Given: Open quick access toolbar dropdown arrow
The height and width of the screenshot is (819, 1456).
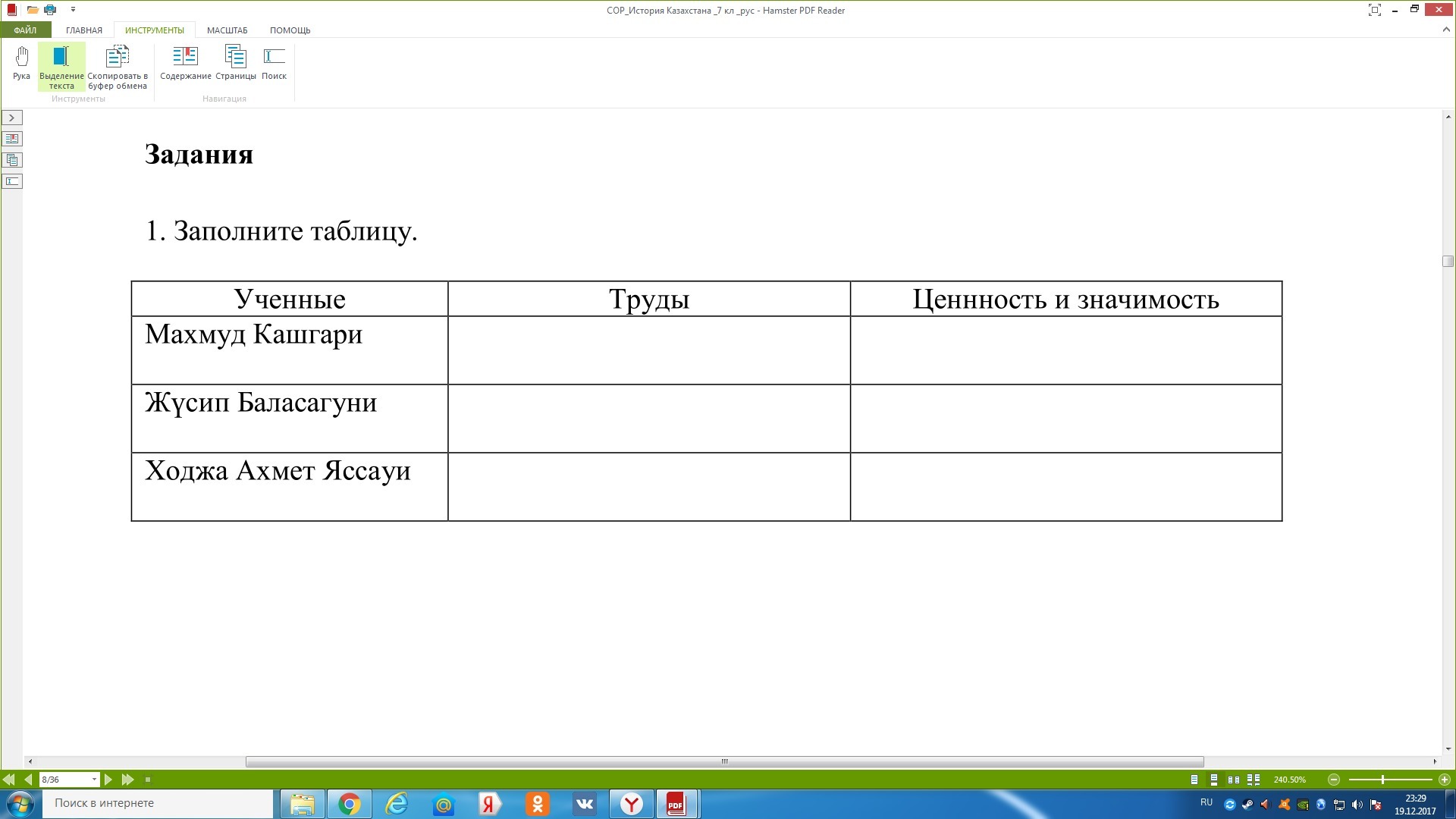Looking at the screenshot, I should pyautogui.click(x=73, y=10).
